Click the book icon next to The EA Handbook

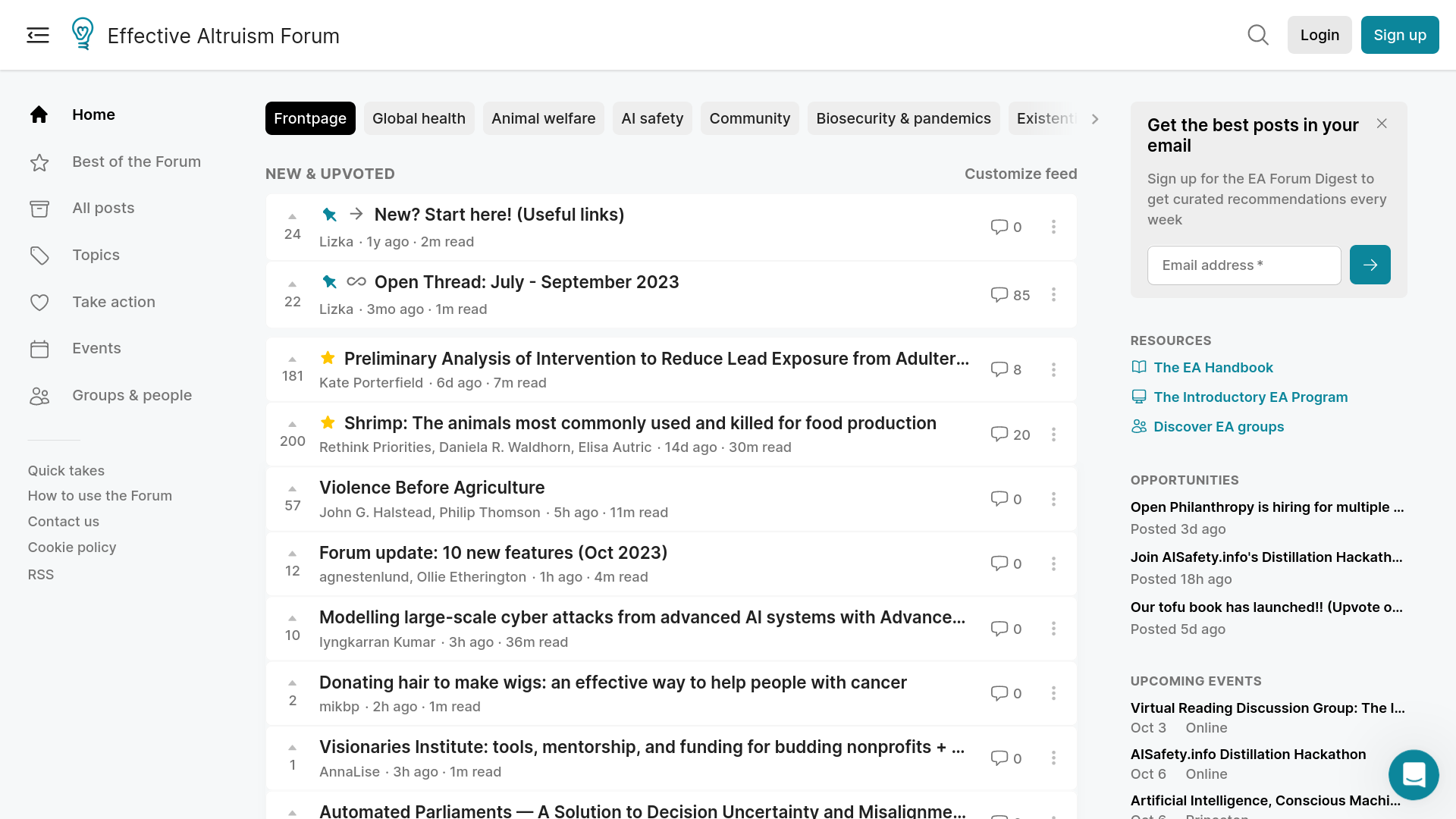(x=1139, y=367)
